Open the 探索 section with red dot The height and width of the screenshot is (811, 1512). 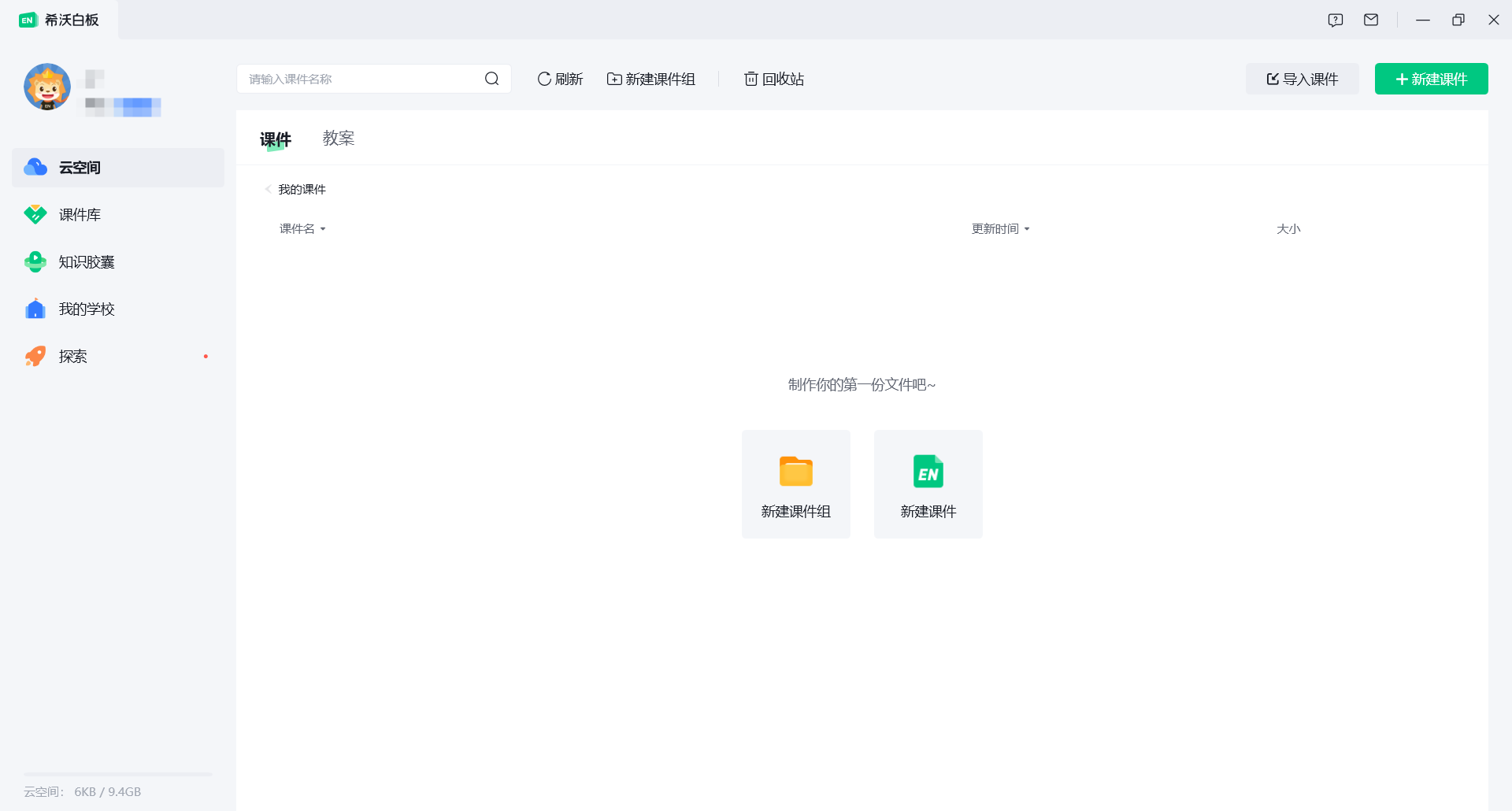point(73,356)
